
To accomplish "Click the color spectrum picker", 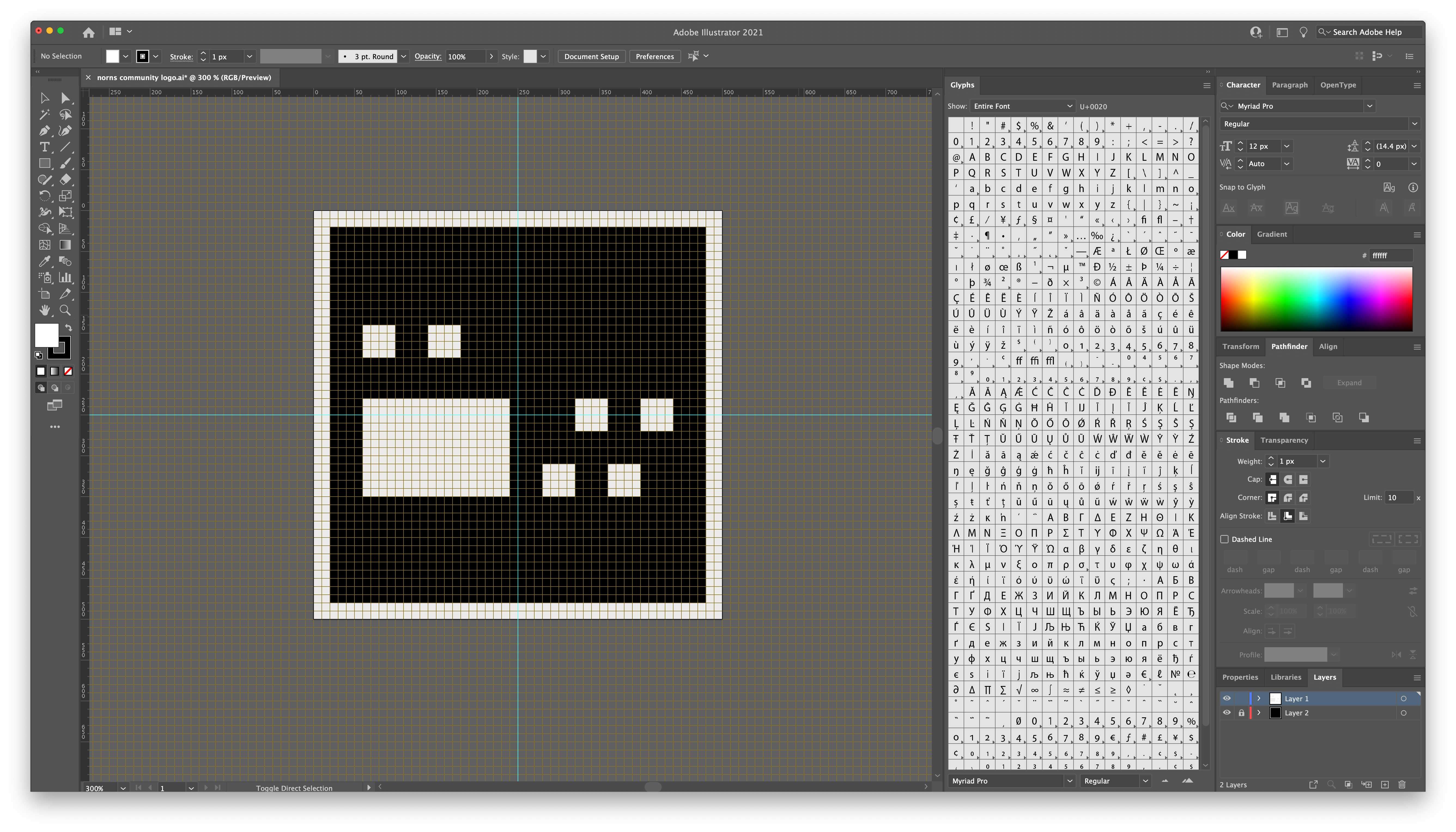I will pyautogui.click(x=1317, y=299).
